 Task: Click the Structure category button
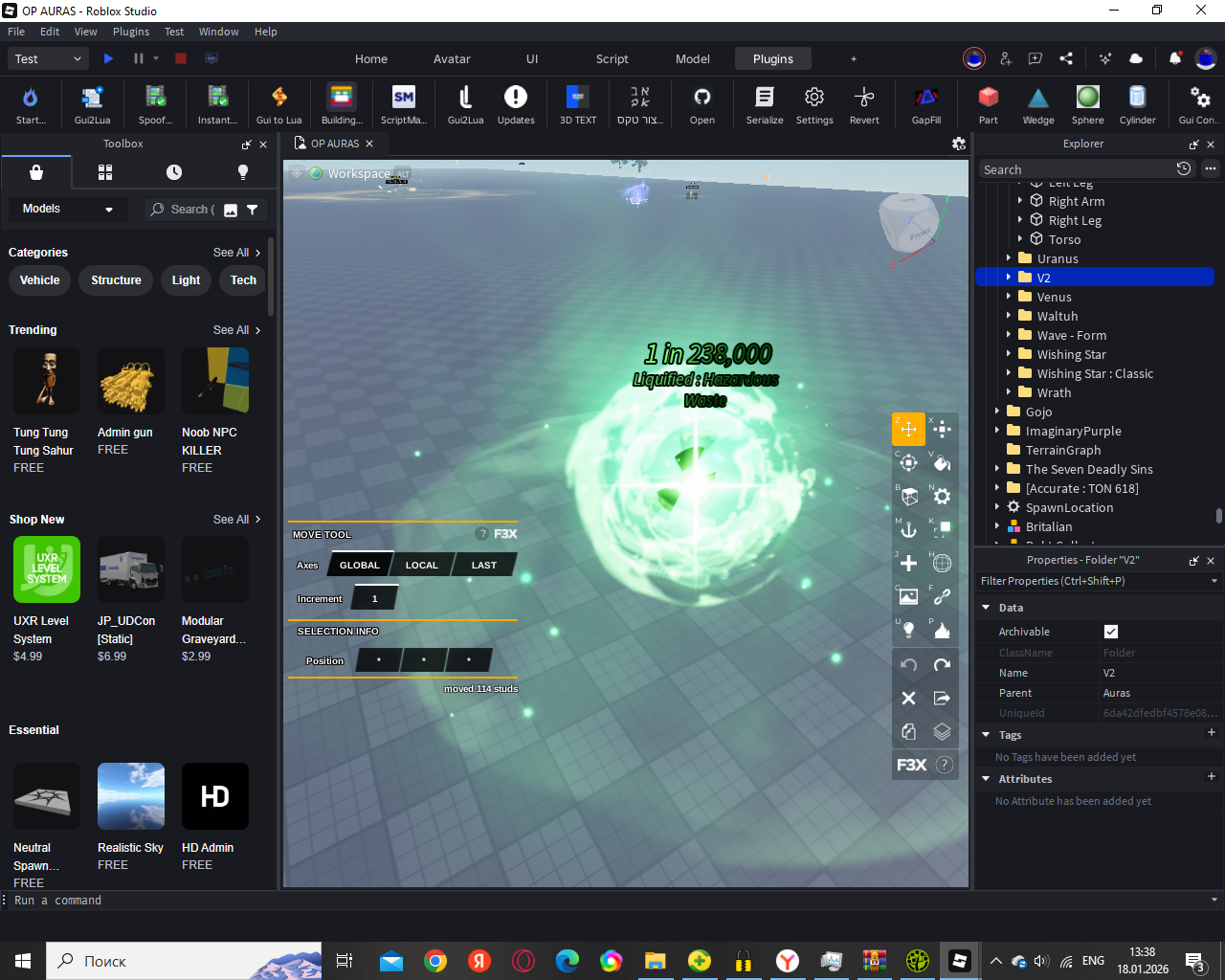pos(116,280)
